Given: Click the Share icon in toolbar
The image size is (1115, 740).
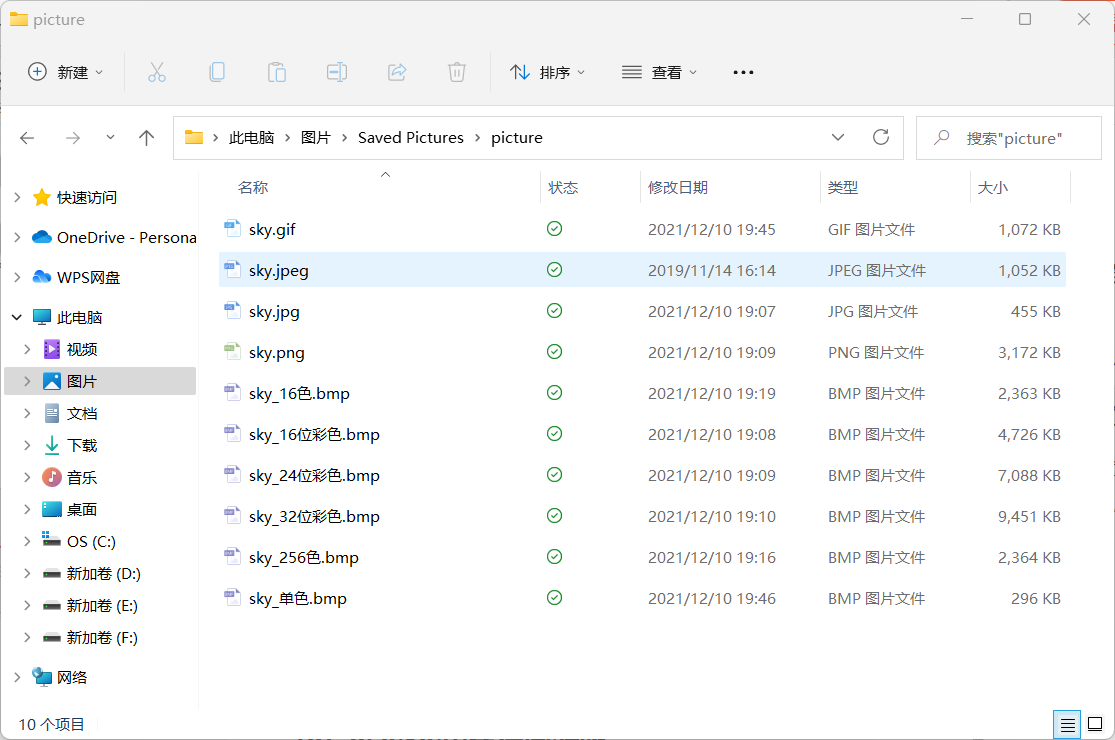Looking at the screenshot, I should pos(397,73).
